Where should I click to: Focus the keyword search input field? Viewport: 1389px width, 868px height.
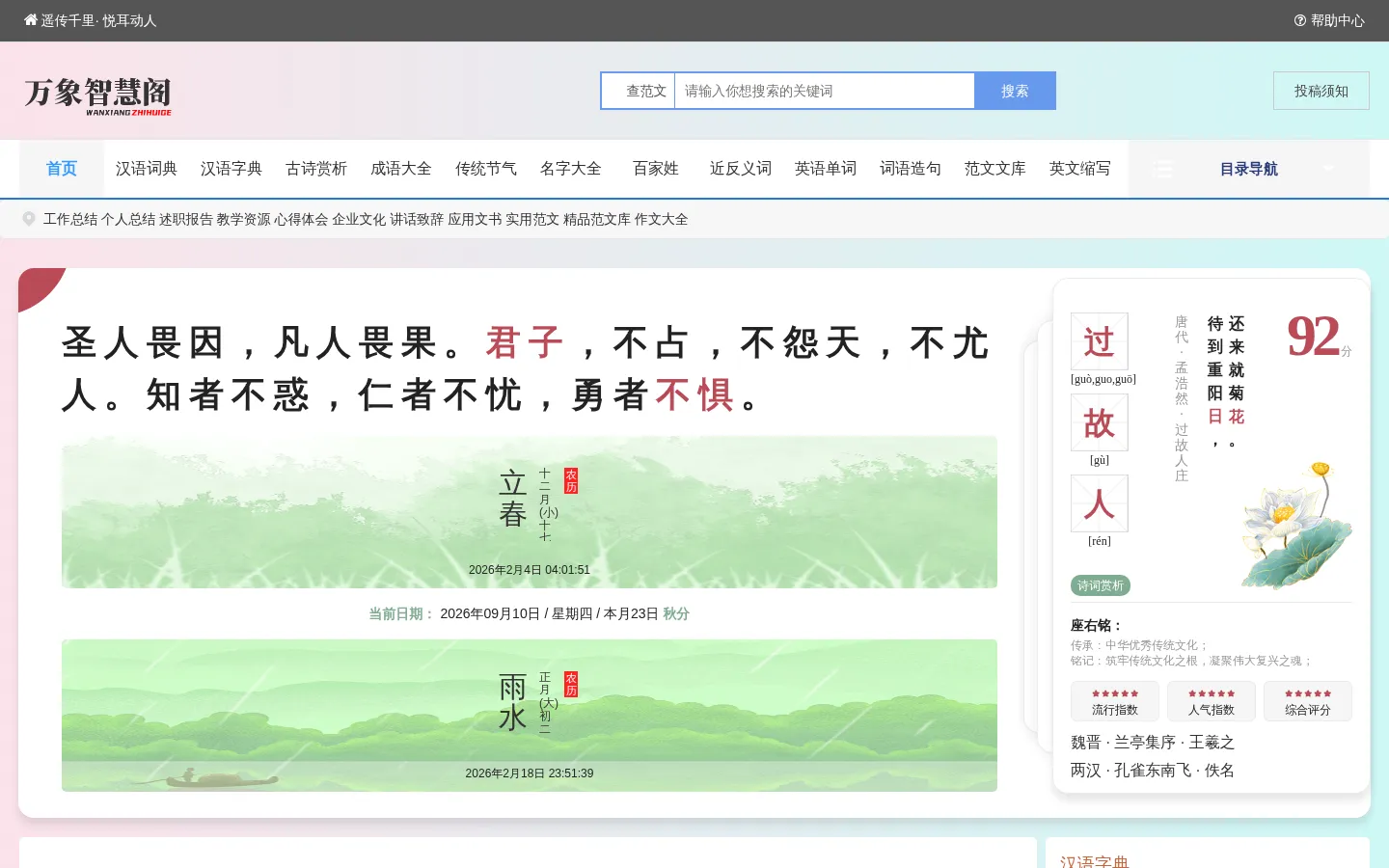click(x=825, y=91)
